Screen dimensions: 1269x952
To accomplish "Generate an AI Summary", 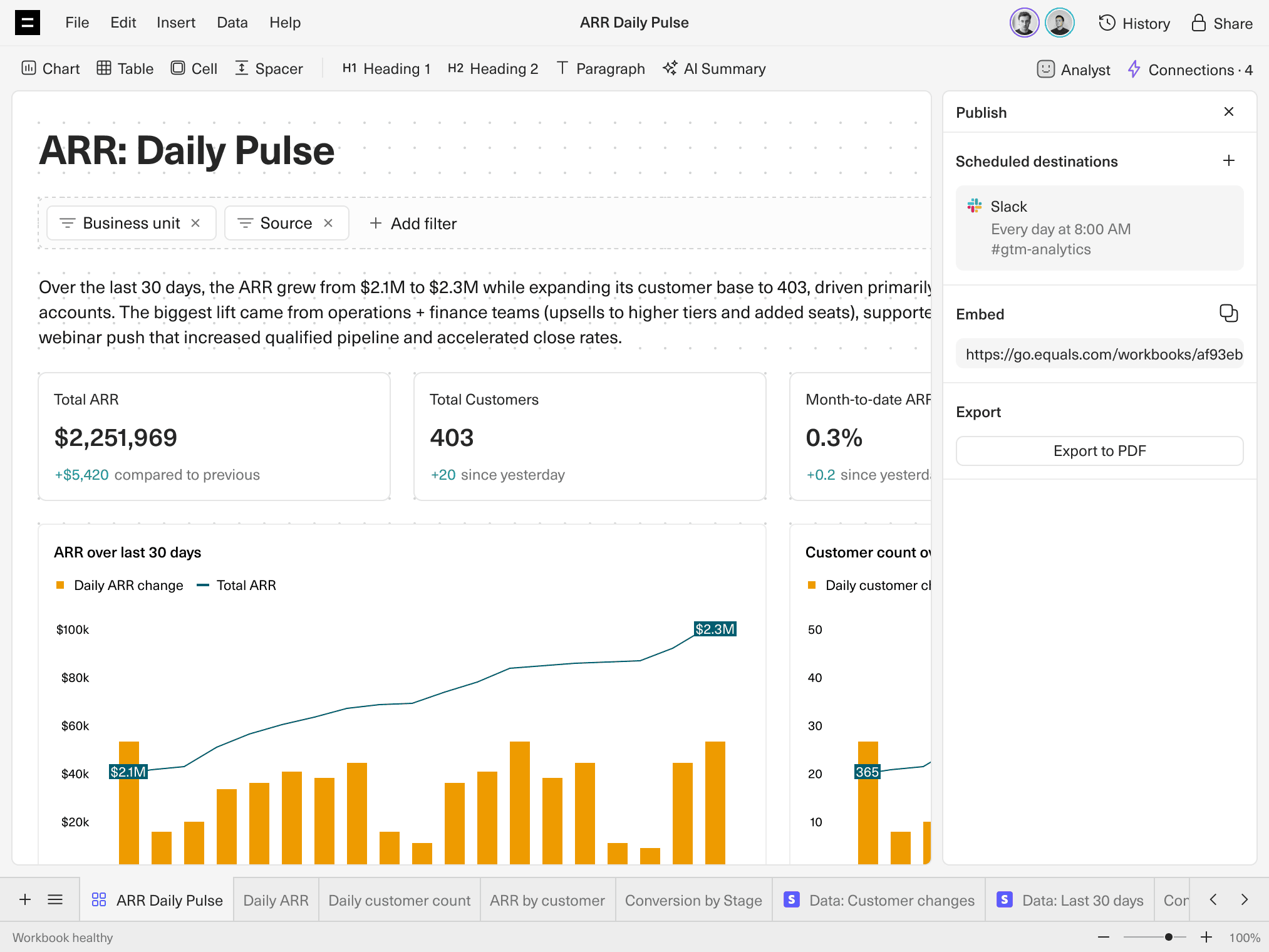I will [713, 69].
